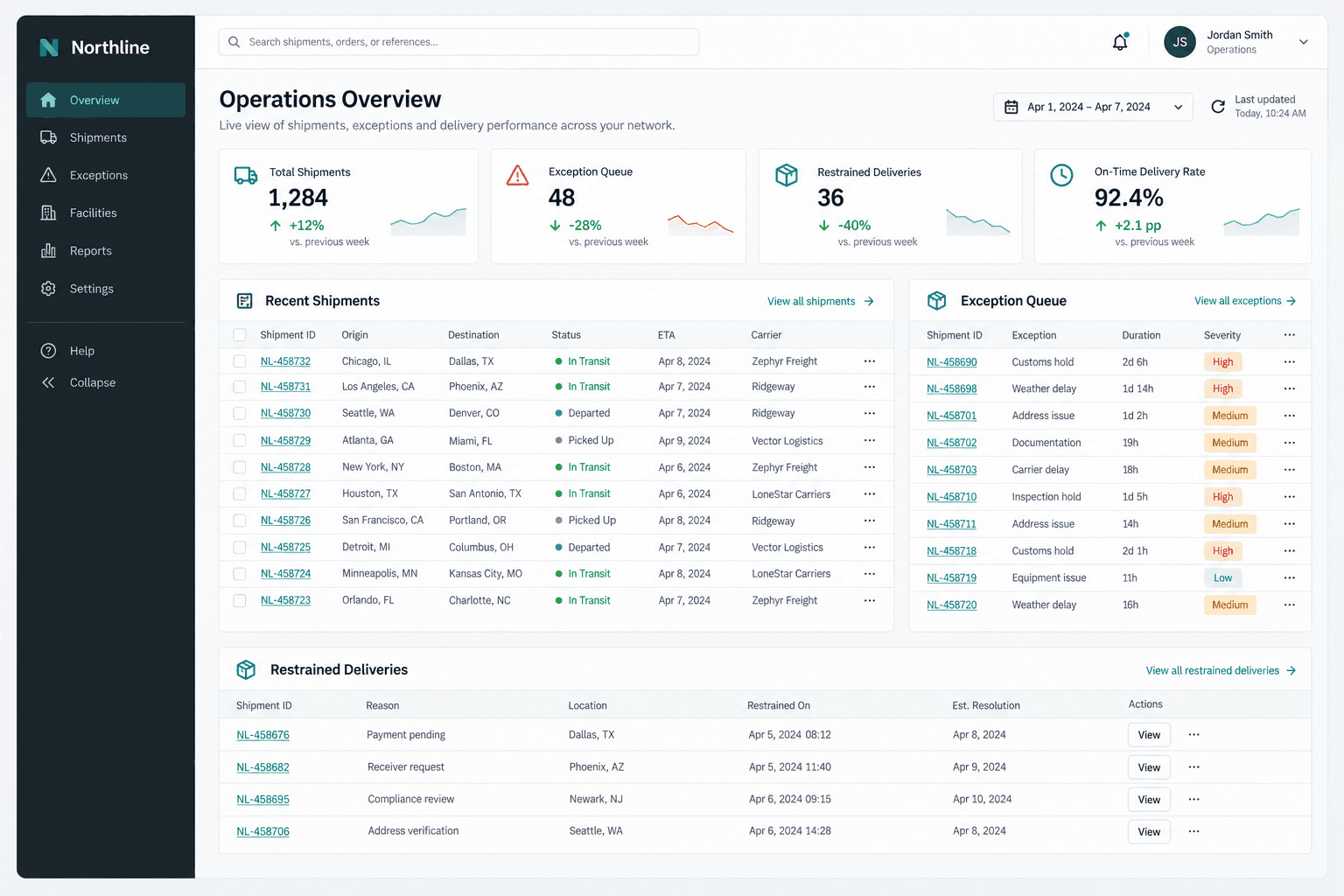The width and height of the screenshot is (1344, 896).
Task: Click the Exception Queue warning triangle icon
Action: [x=518, y=176]
